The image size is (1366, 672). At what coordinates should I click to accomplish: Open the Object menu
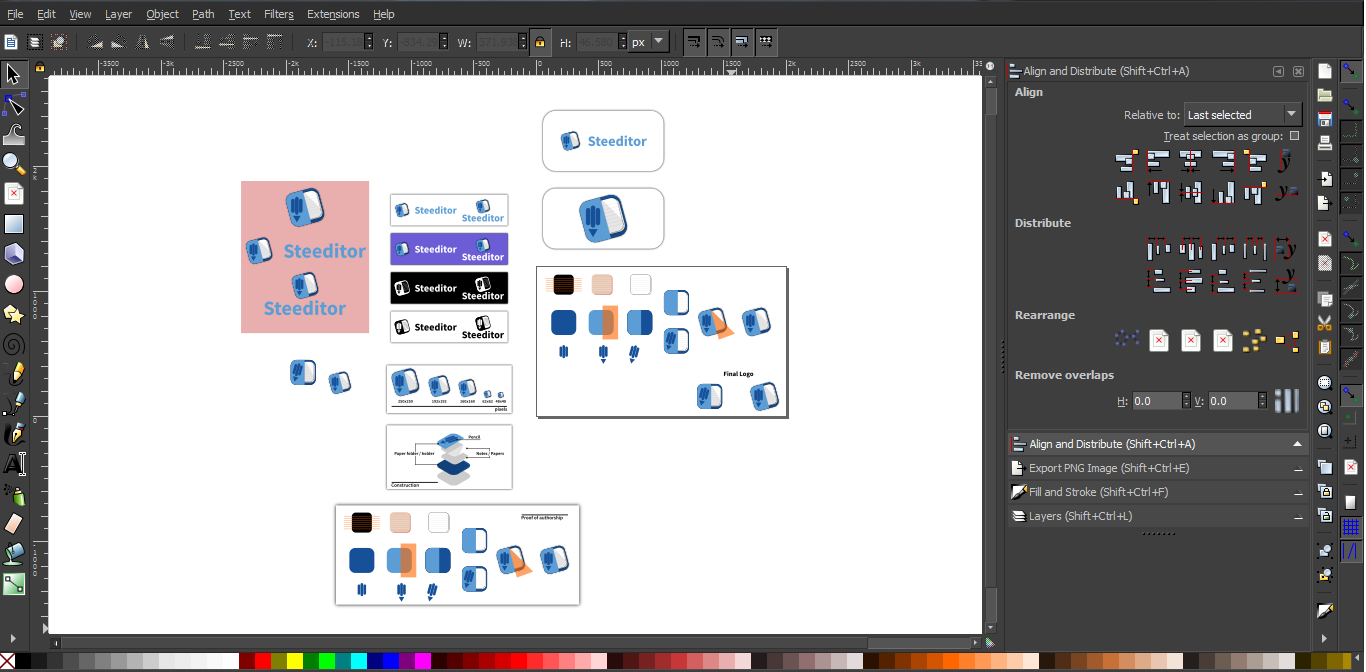[162, 14]
